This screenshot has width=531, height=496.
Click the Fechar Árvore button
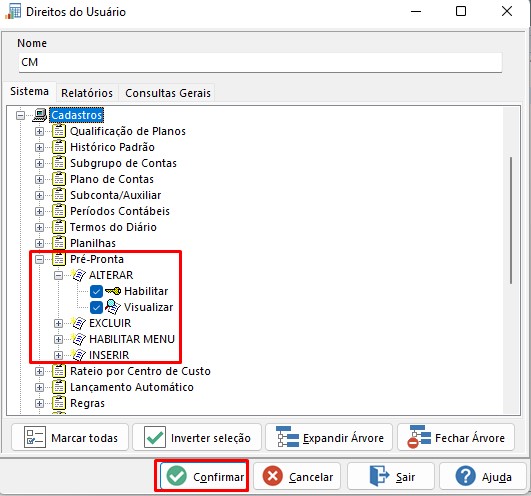pos(456,437)
